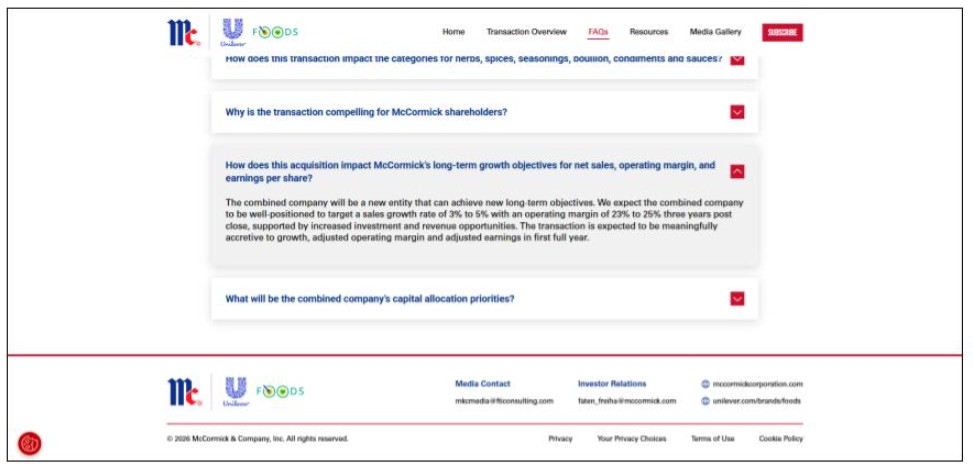This screenshot has width=973, height=468.
Task: Go to the Home menu item
Action: pyautogui.click(x=453, y=32)
